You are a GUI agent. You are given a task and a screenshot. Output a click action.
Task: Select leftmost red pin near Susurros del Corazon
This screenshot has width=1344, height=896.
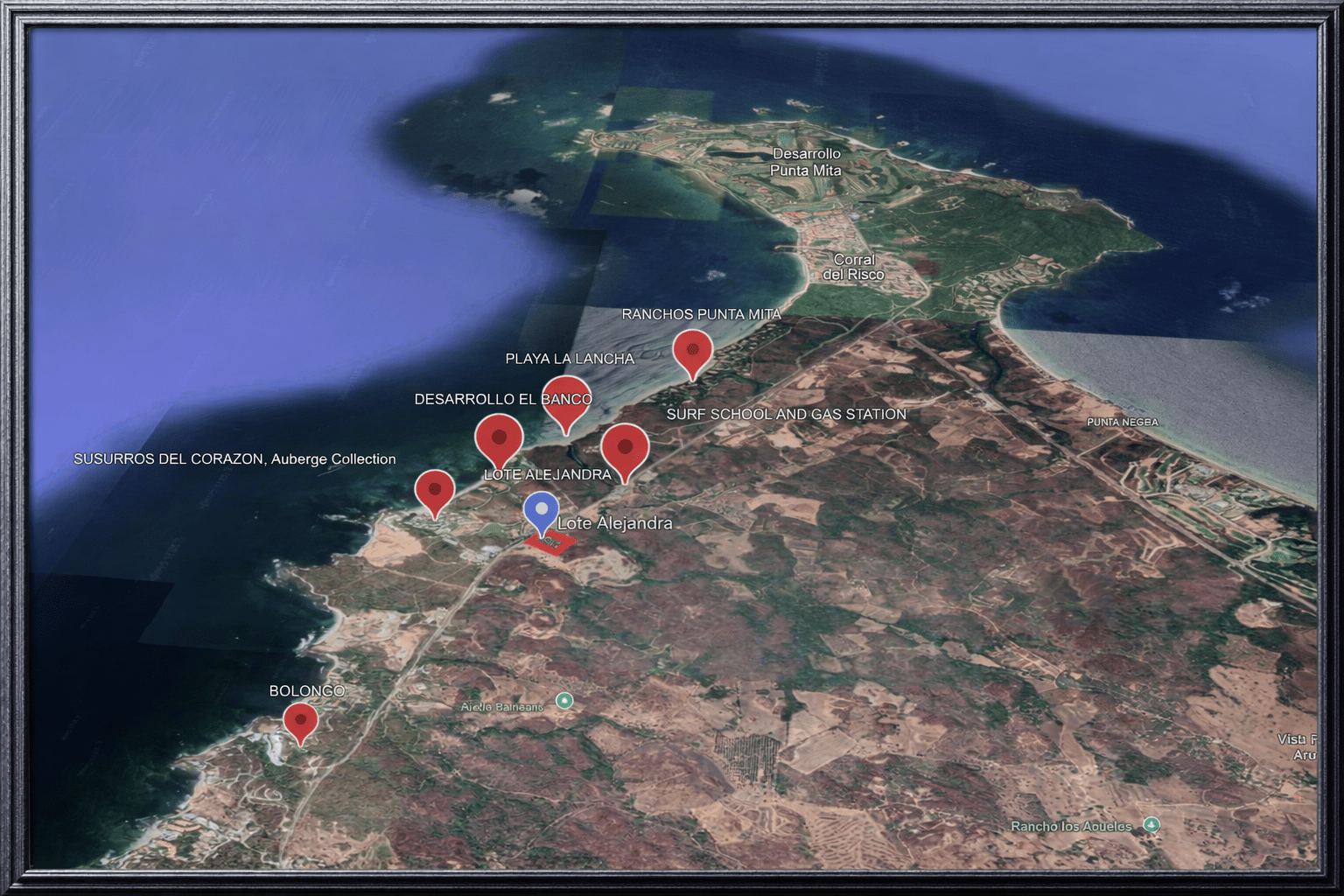pos(435,491)
